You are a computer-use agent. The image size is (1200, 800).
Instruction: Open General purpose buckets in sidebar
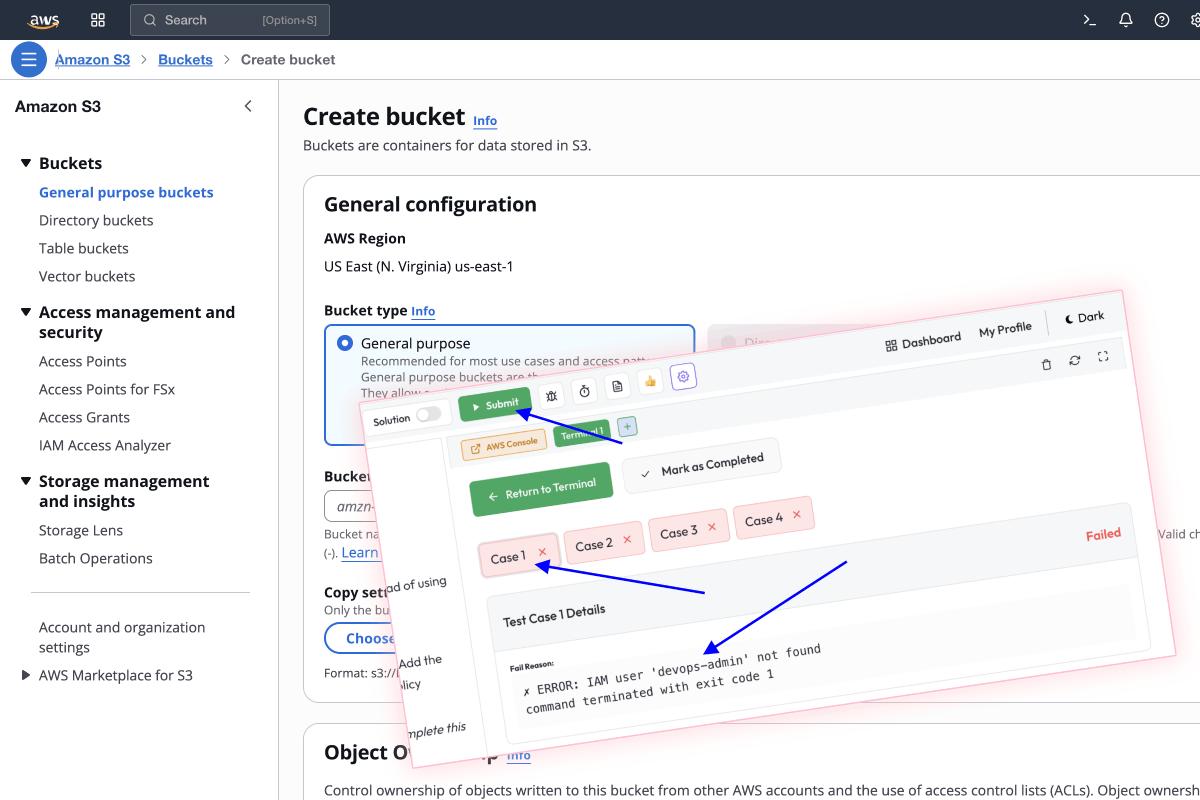point(126,192)
